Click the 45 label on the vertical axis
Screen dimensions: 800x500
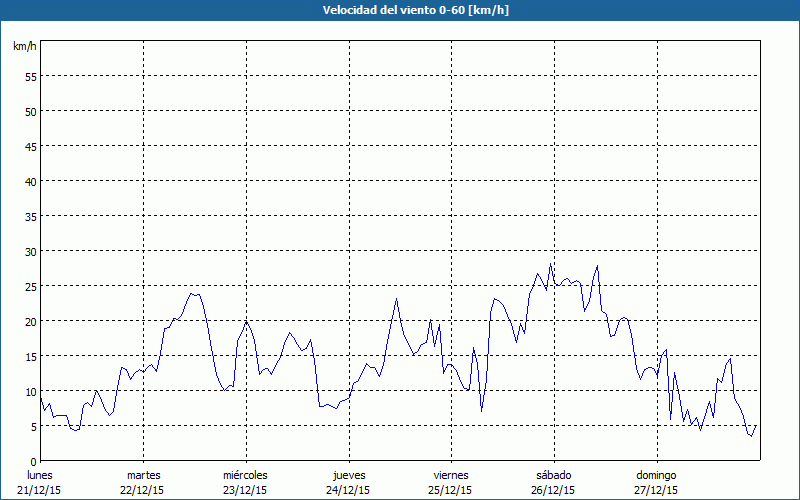click(30, 146)
